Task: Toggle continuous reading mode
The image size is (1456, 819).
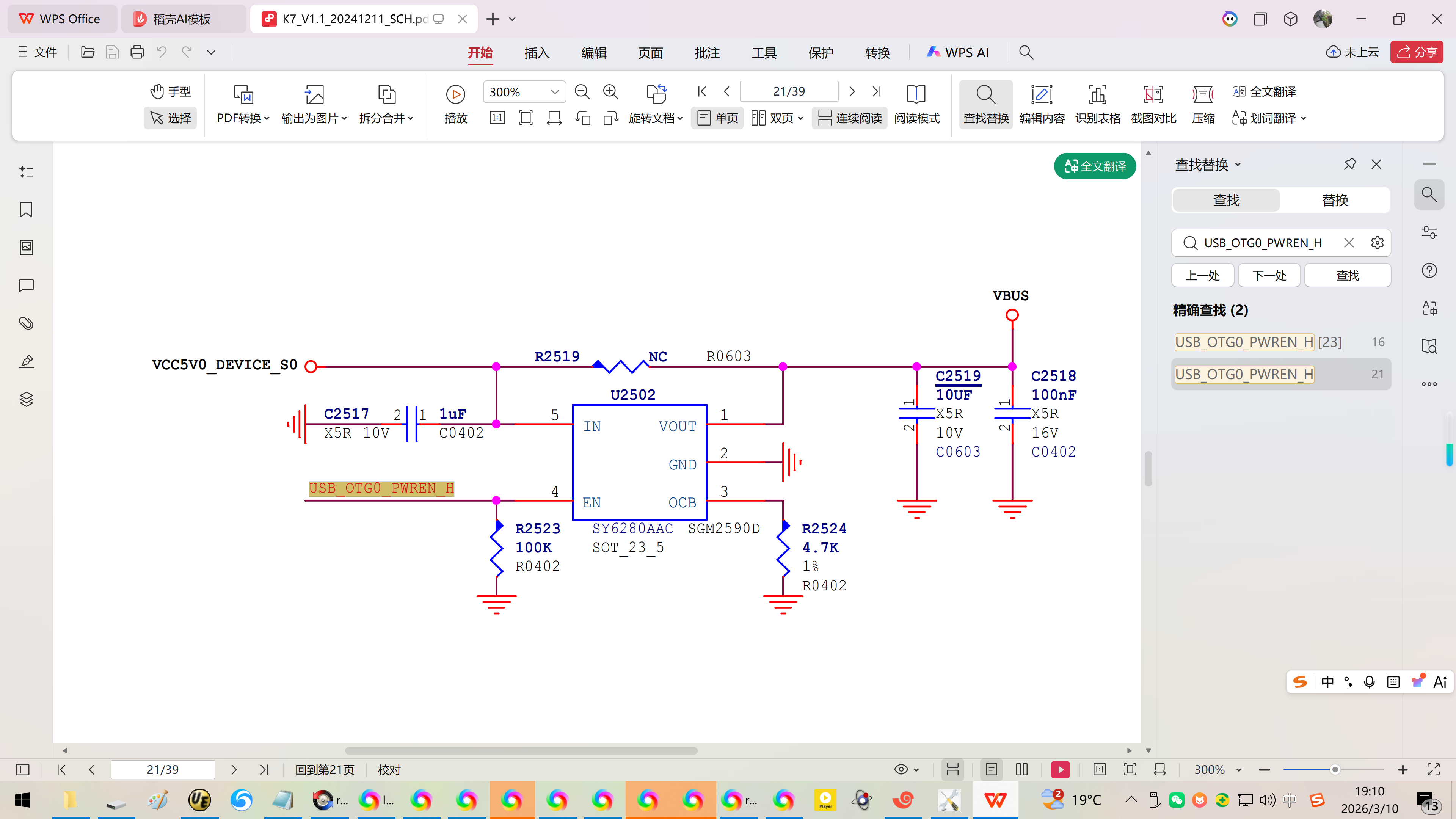Action: pyautogui.click(x=849, y=118)
